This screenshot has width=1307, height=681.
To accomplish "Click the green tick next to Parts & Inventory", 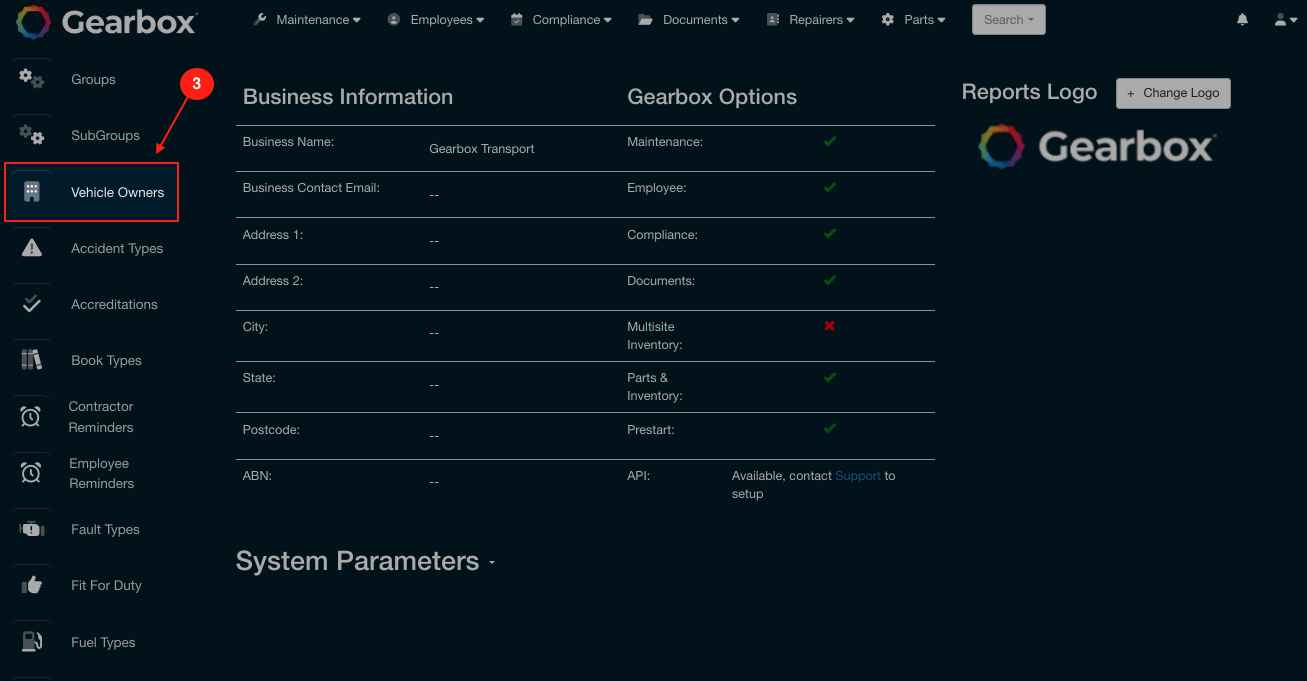I will tap(830, 377).
